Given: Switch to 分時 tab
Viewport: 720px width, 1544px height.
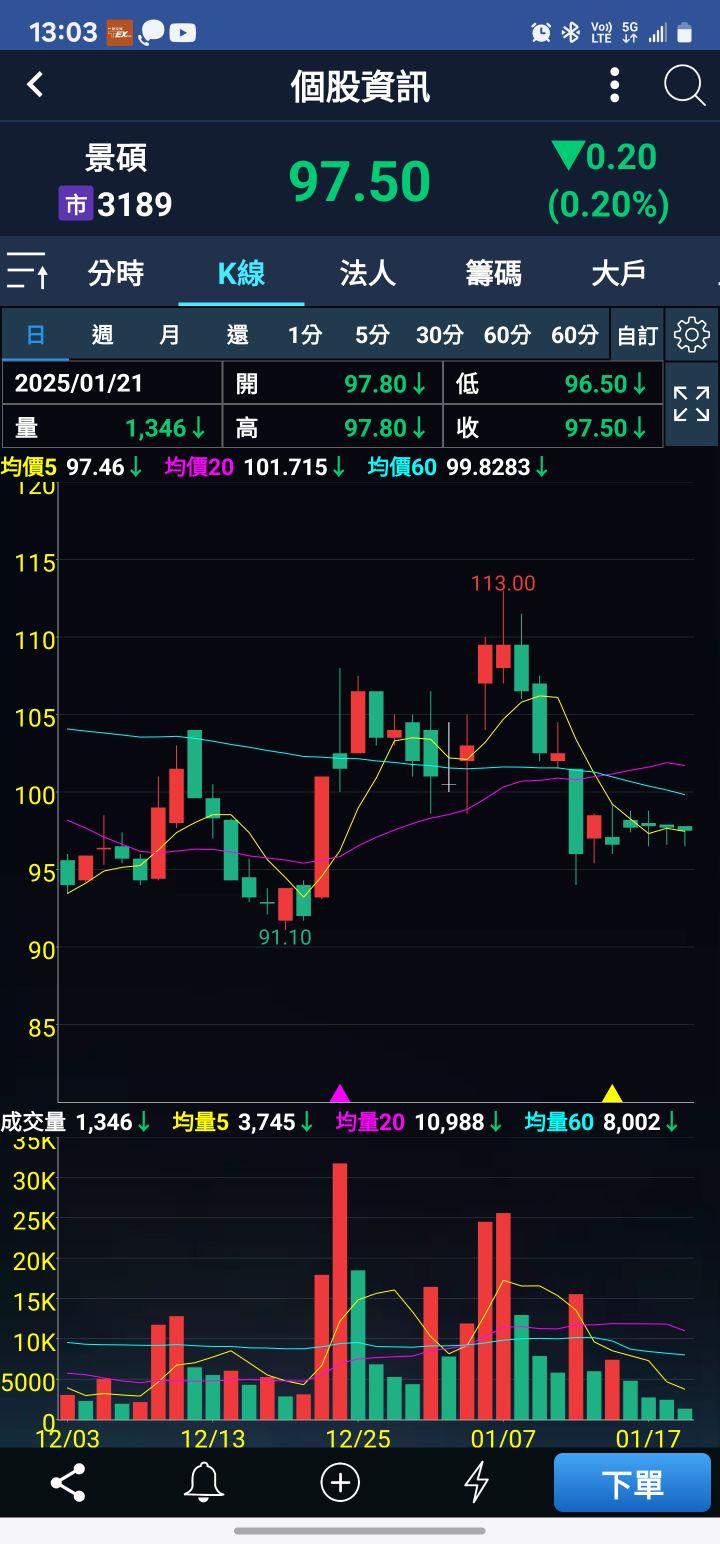Looking at the screenshot, I should pos(116,272).
